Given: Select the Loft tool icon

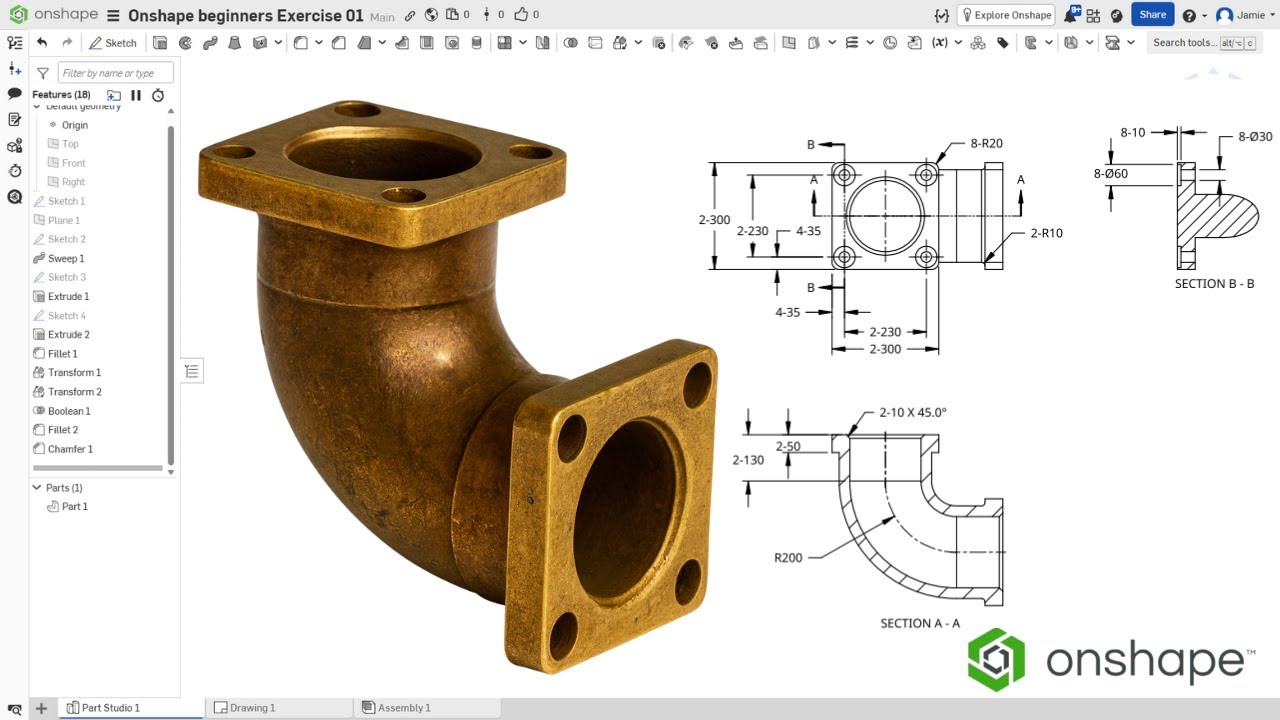Looking at the screenshot, I should (x=235, y=43).
